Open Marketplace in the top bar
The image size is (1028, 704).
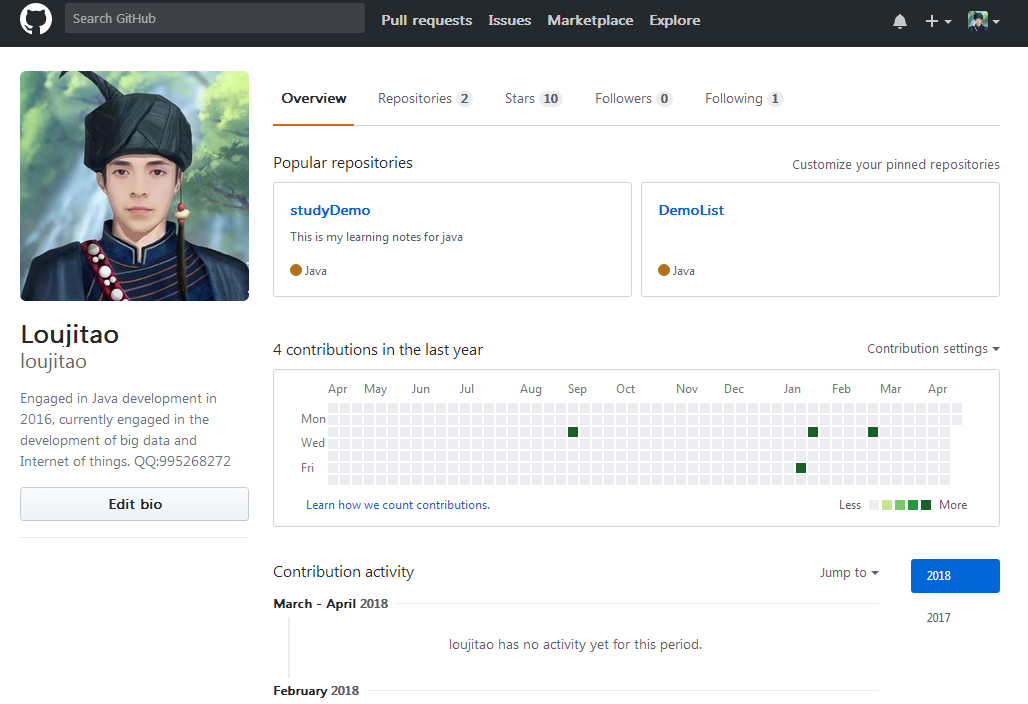tap(590, 20)
